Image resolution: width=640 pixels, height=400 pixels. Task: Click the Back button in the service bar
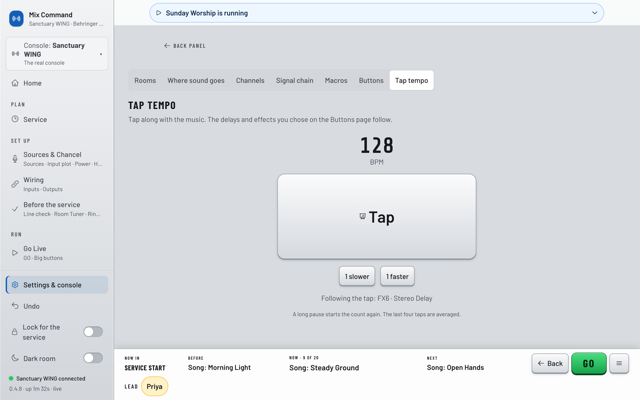(x=550, y=363)
